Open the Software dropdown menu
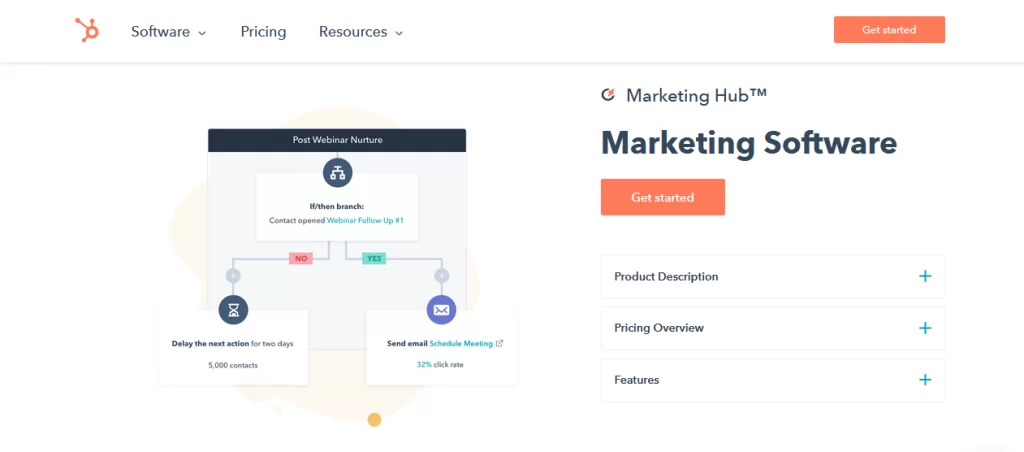The height and width of the screenshot is (452, 1024). [168, 32]
